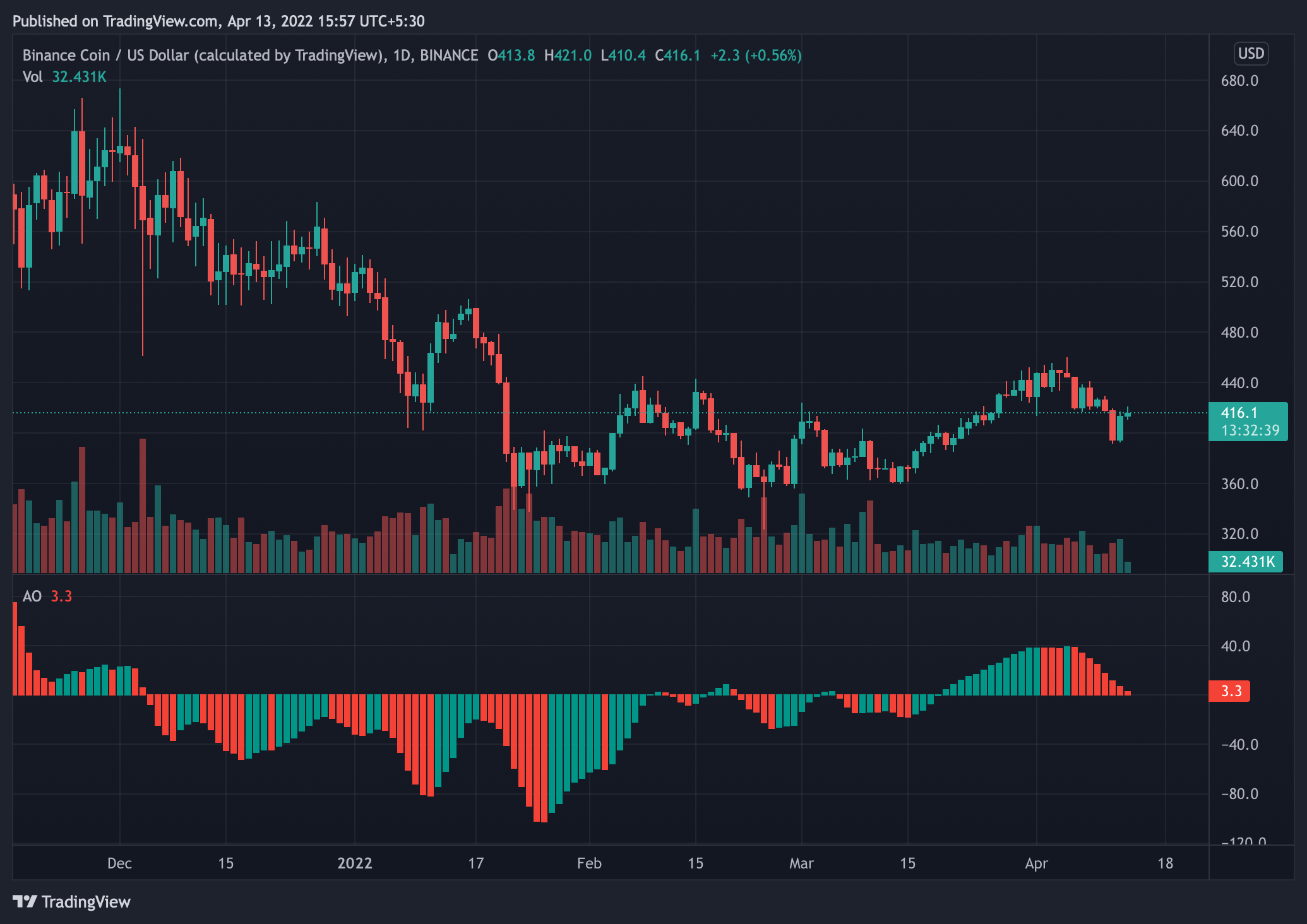Viewport: 1307px width, 924px height.
Task: Click the 520.0 price axis label
Action: tap(1239, 282)
